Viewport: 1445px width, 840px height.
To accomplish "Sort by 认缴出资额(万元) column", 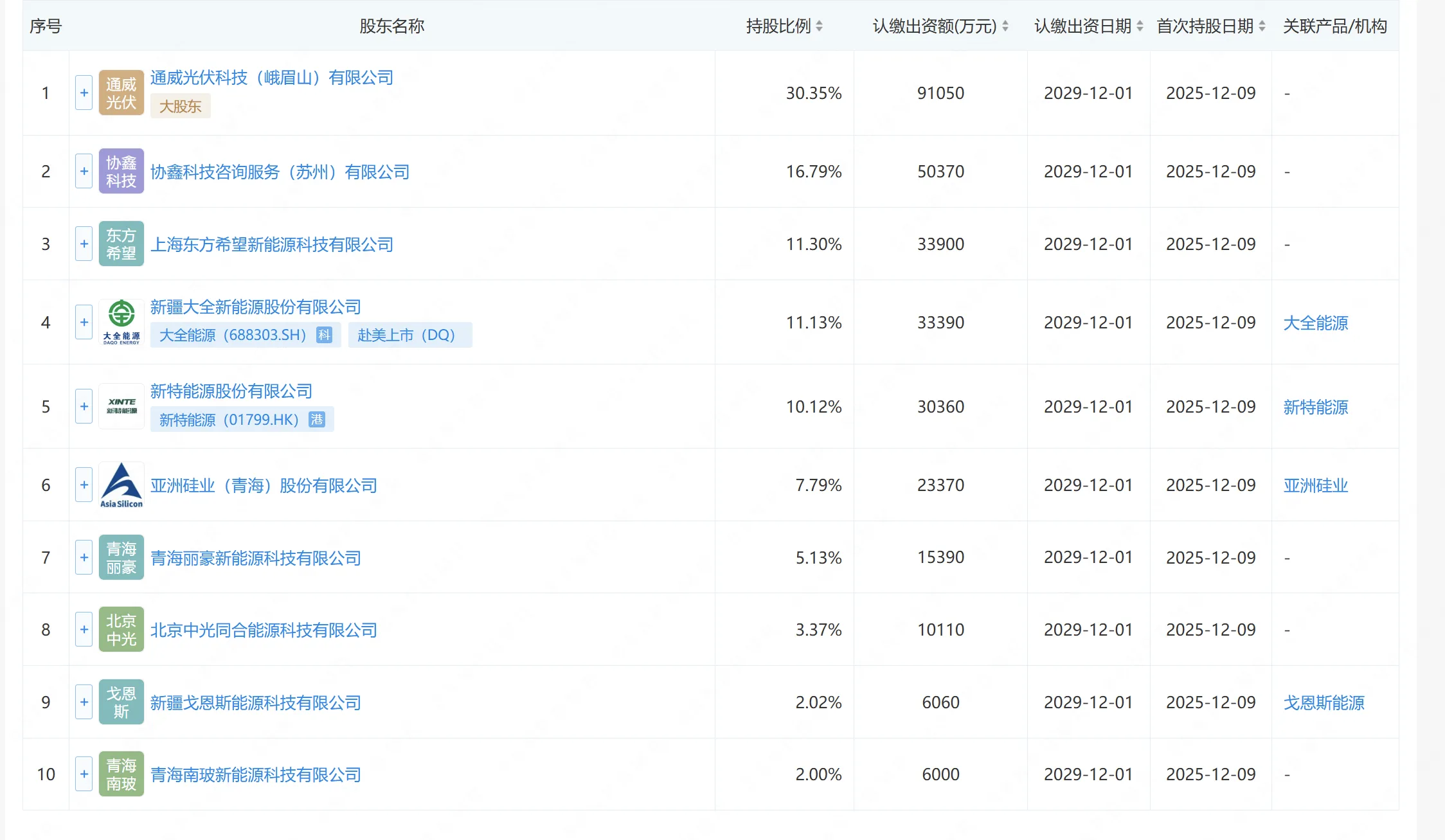I will point(1005,26).
